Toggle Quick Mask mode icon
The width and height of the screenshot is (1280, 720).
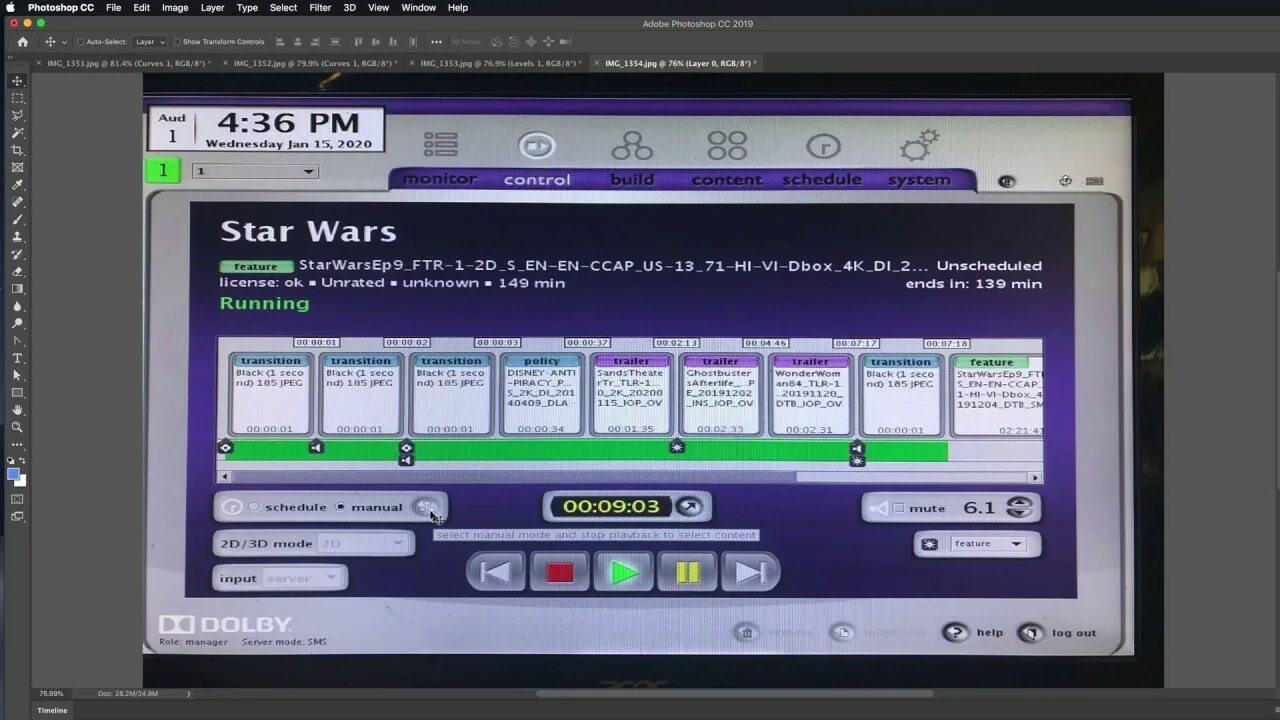coord(17,499)
